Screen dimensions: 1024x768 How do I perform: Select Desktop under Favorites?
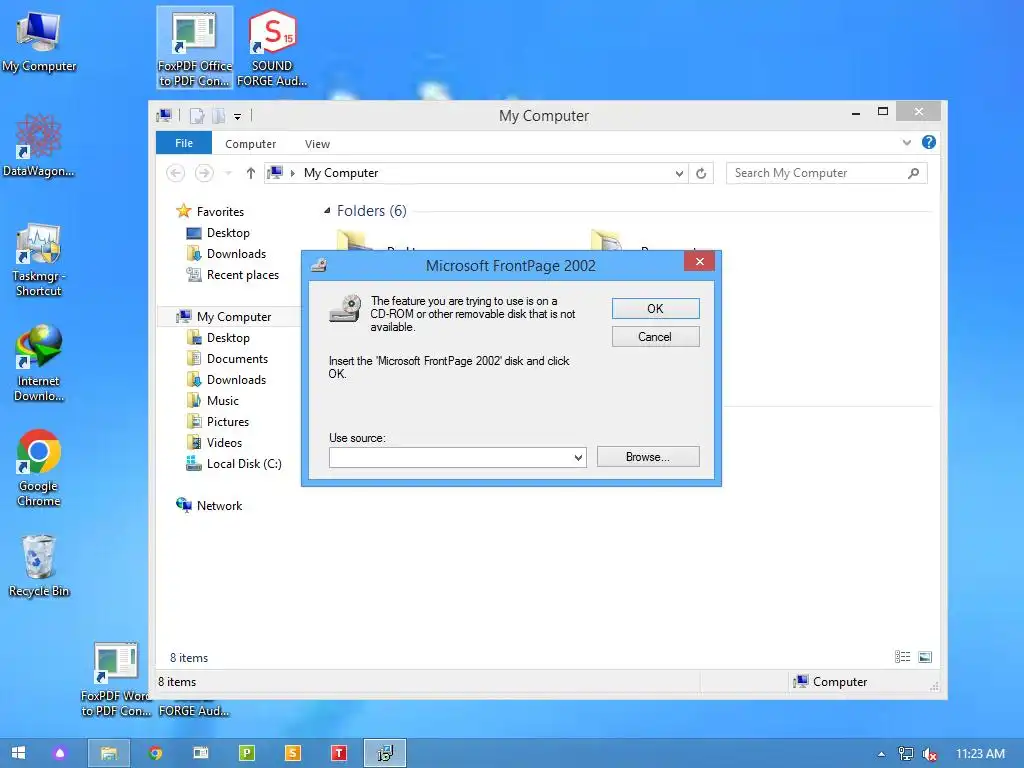point(228,233)
